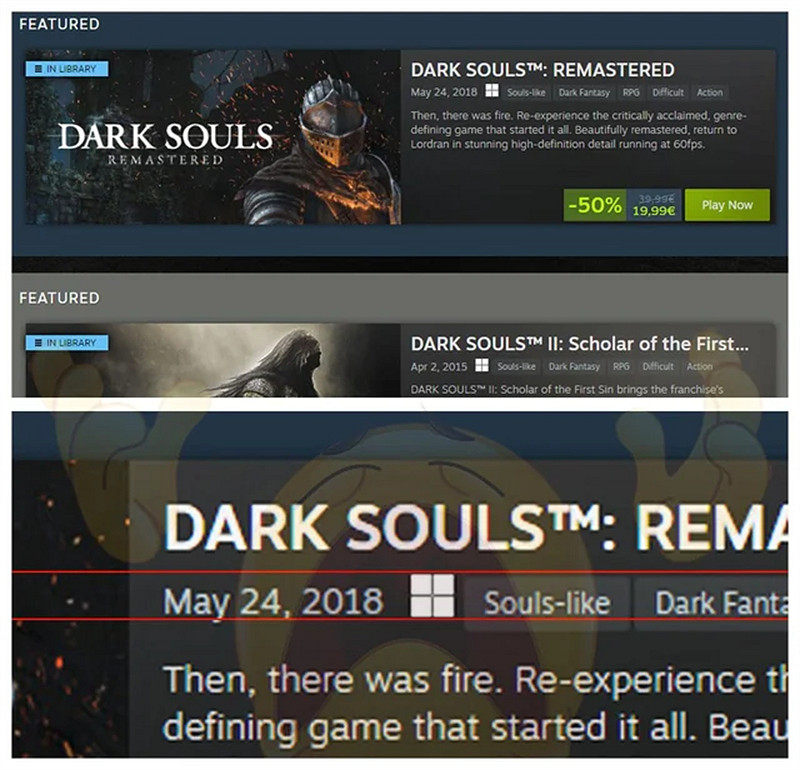Click the Dark Fantasy tag under Dark Souls II

[x=574, y=366]
